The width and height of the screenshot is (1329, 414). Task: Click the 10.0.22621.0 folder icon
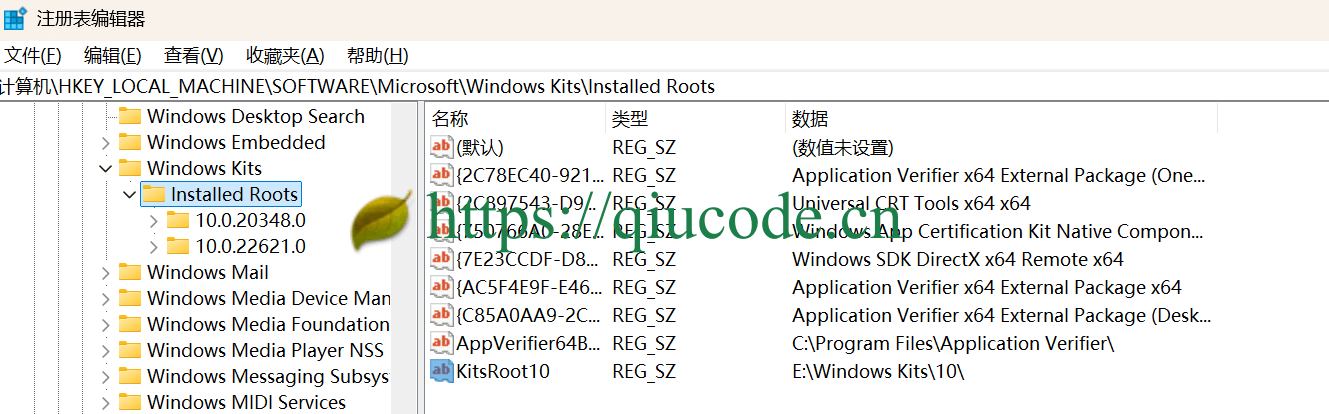click(178, 246)
